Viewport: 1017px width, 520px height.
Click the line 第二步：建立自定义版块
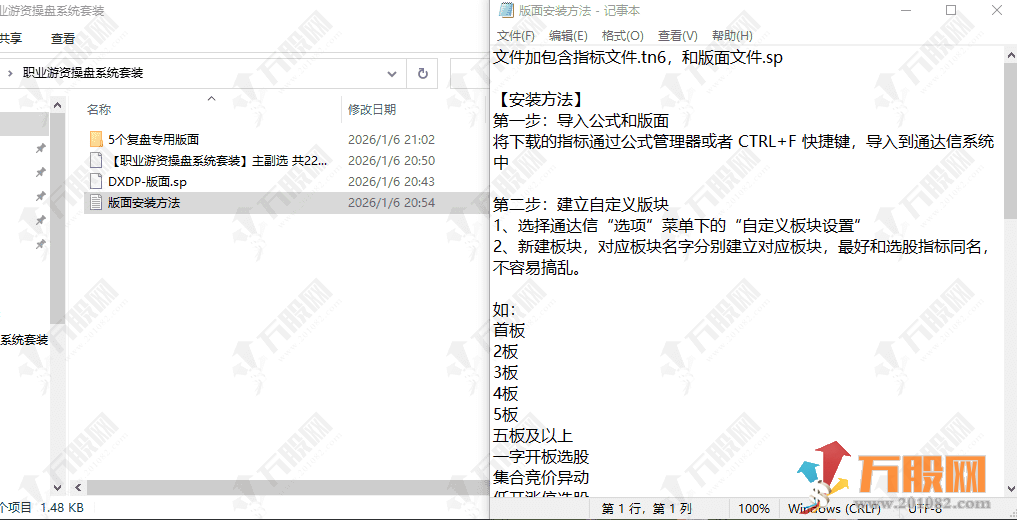[581, 205]
